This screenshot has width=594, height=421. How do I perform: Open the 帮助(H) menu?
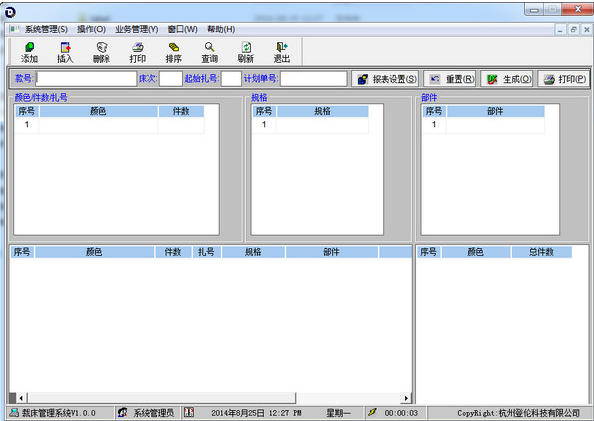[x=221, y=29]
